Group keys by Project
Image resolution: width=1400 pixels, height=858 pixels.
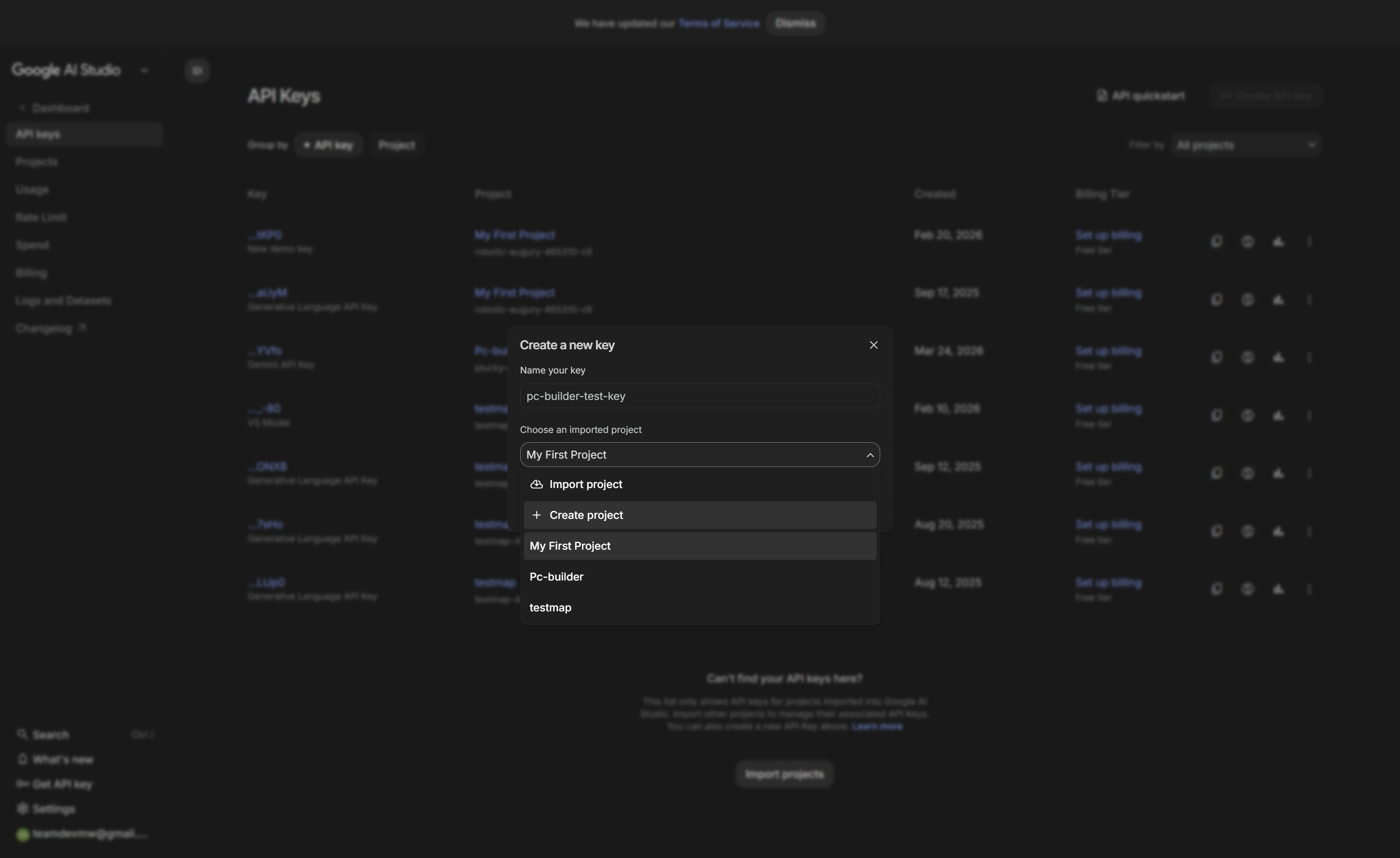pos(396,145)
